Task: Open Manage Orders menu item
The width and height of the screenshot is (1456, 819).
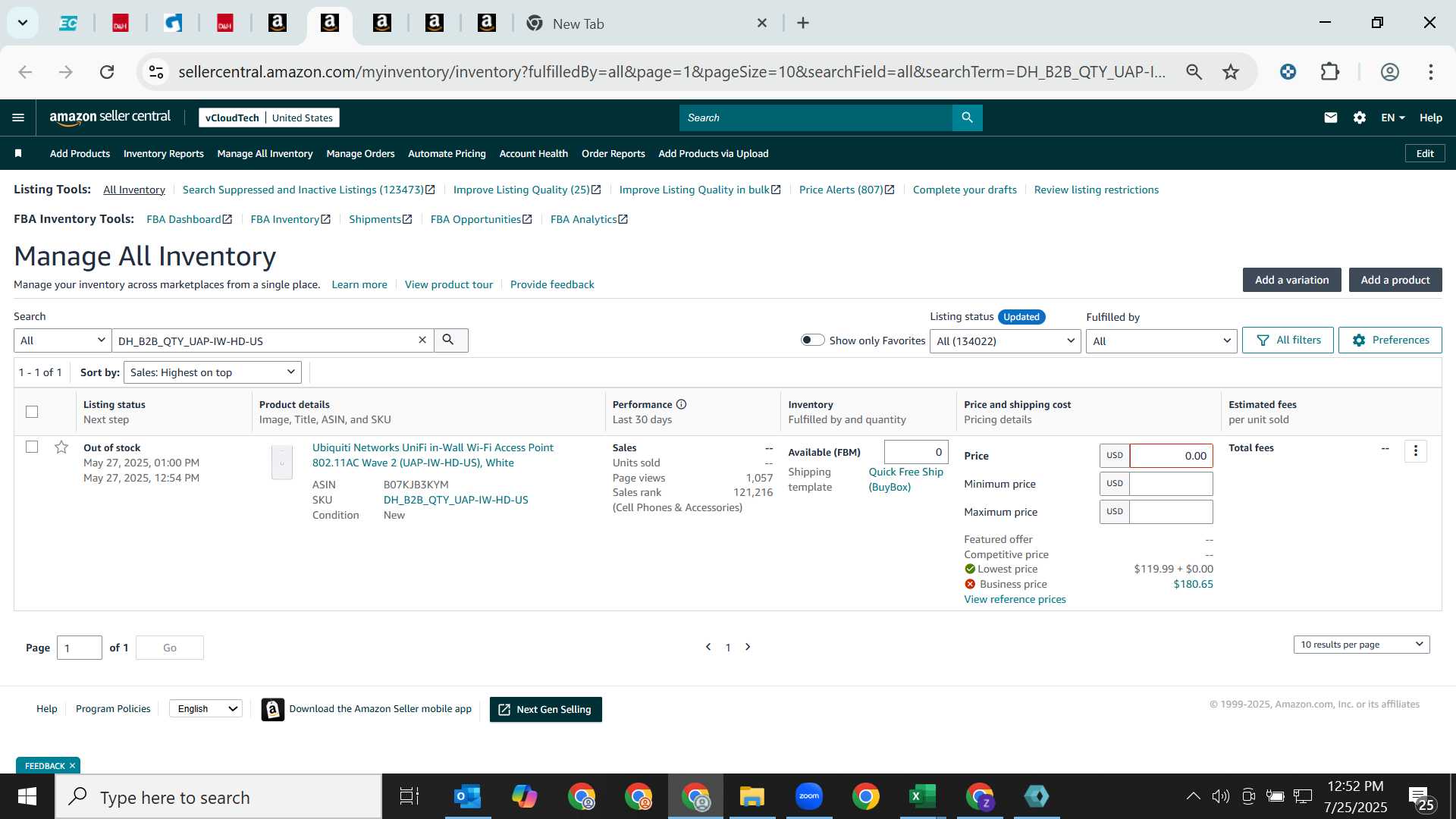Action: click(x=360, y=153)
